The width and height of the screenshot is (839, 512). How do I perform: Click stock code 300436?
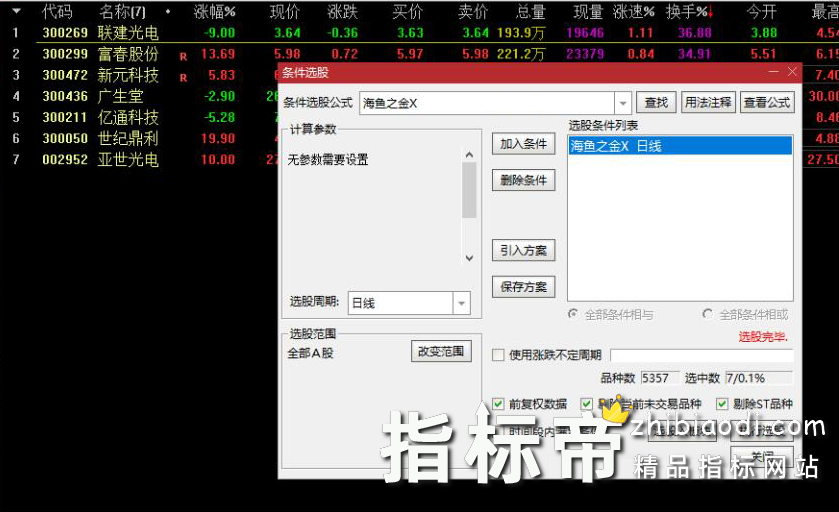[x=65, y=96]
